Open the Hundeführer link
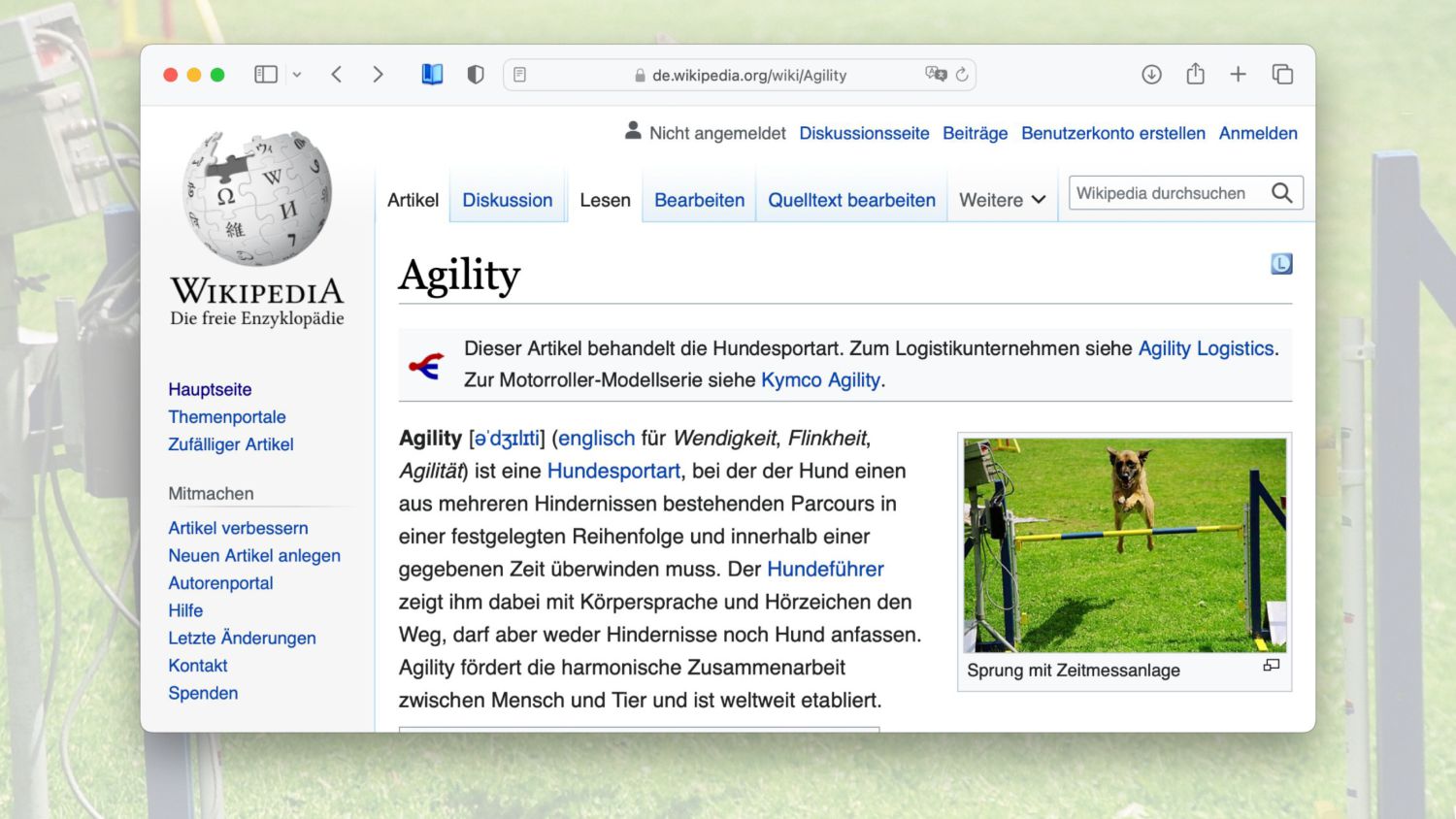The height and width of the screenshot is (819, 1456). coord(825,569)
